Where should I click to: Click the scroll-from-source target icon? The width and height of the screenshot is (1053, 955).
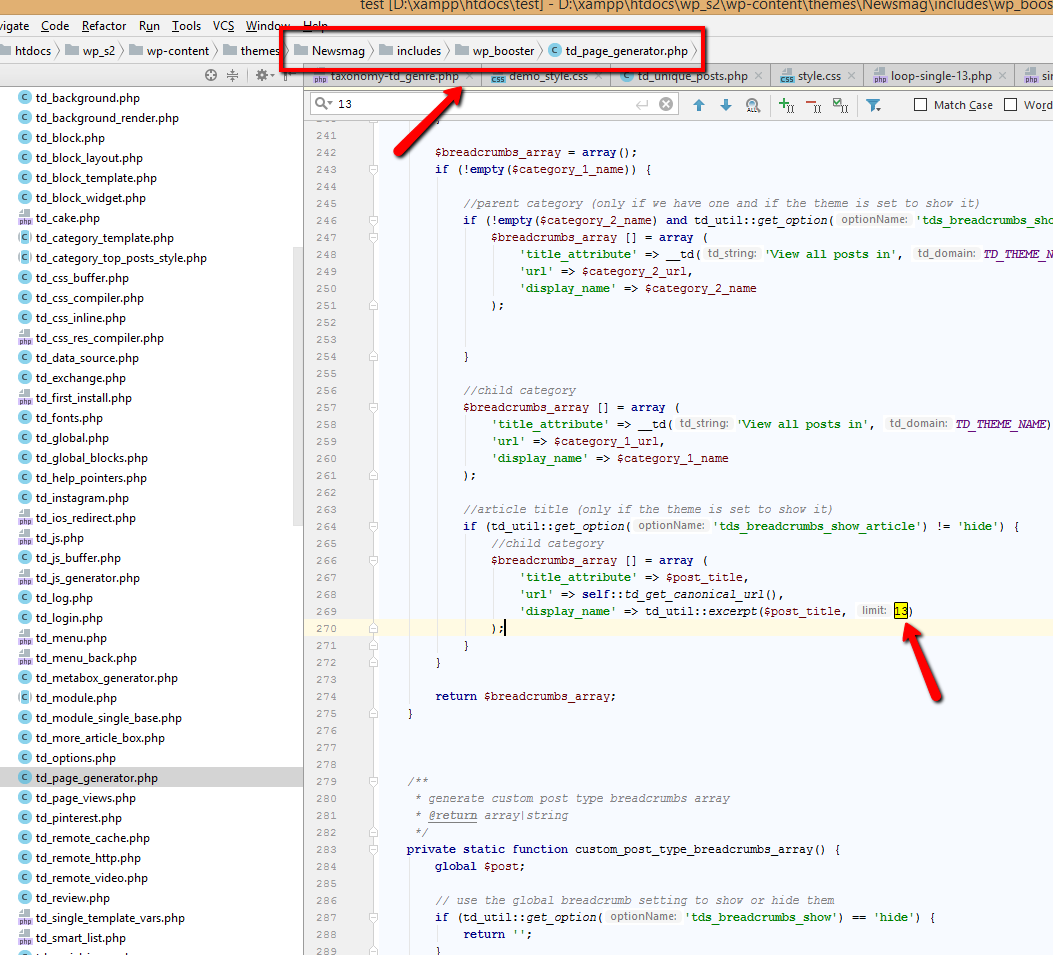(211, 75)
